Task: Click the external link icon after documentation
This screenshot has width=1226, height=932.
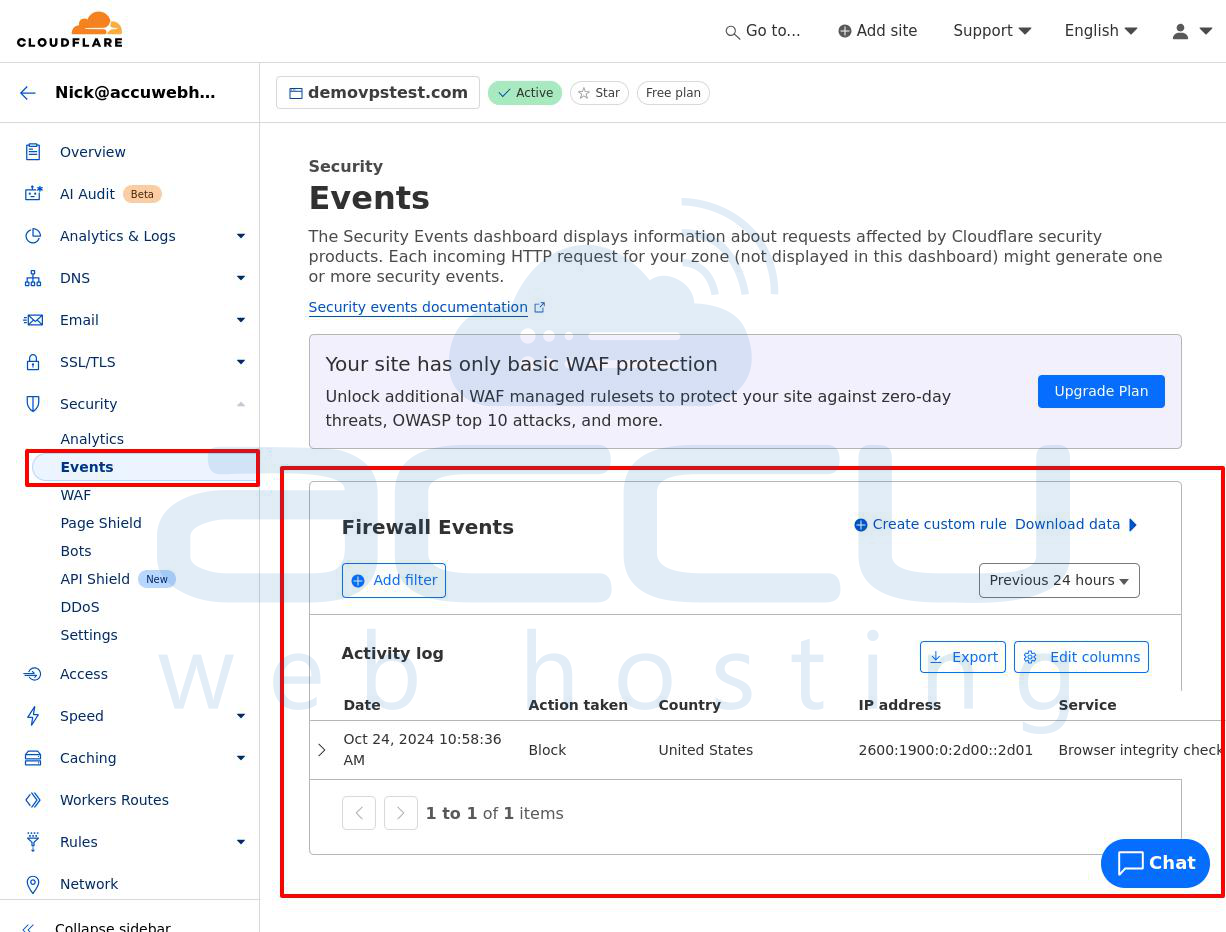Action: 540,308
